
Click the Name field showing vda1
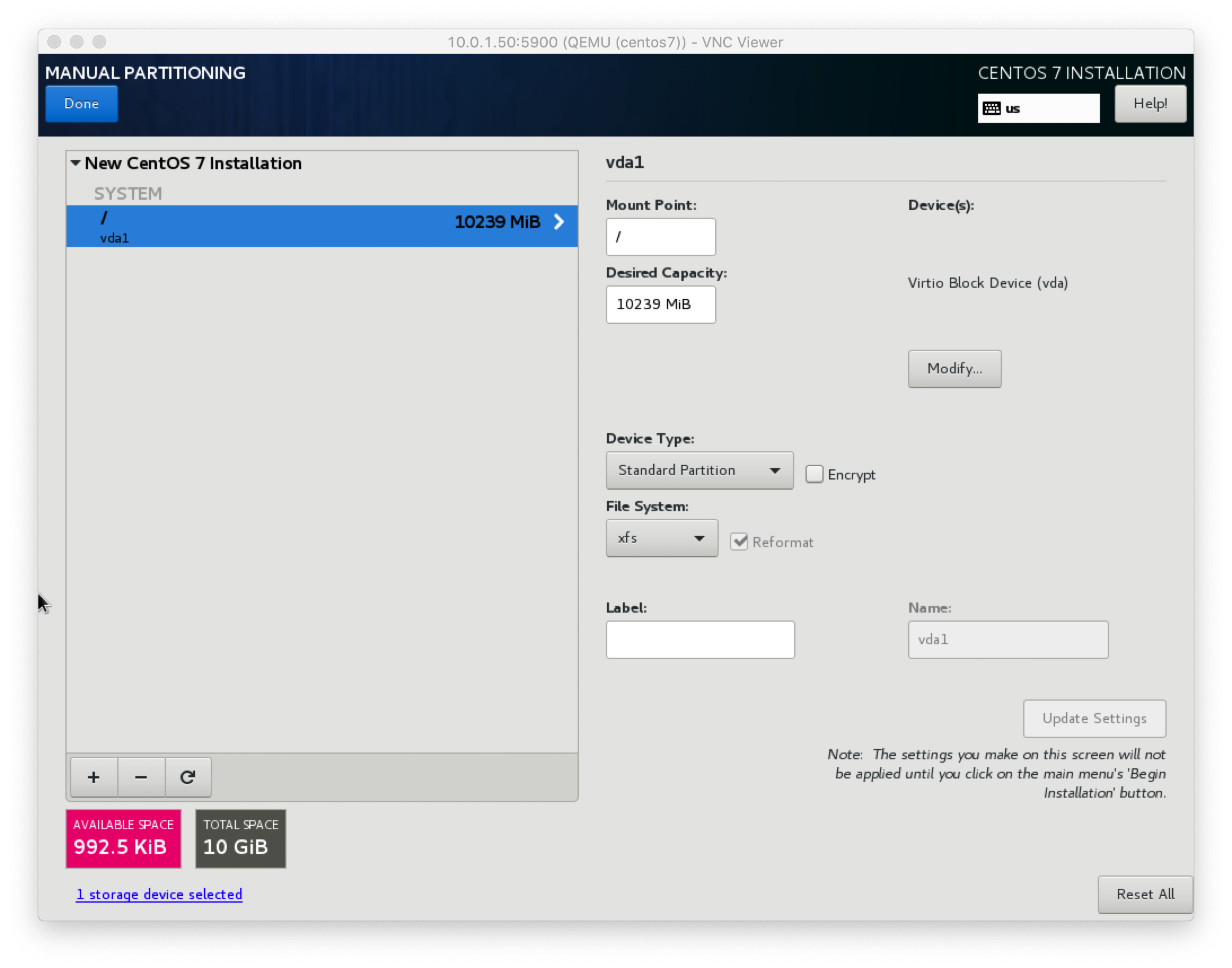point(1007,639)
